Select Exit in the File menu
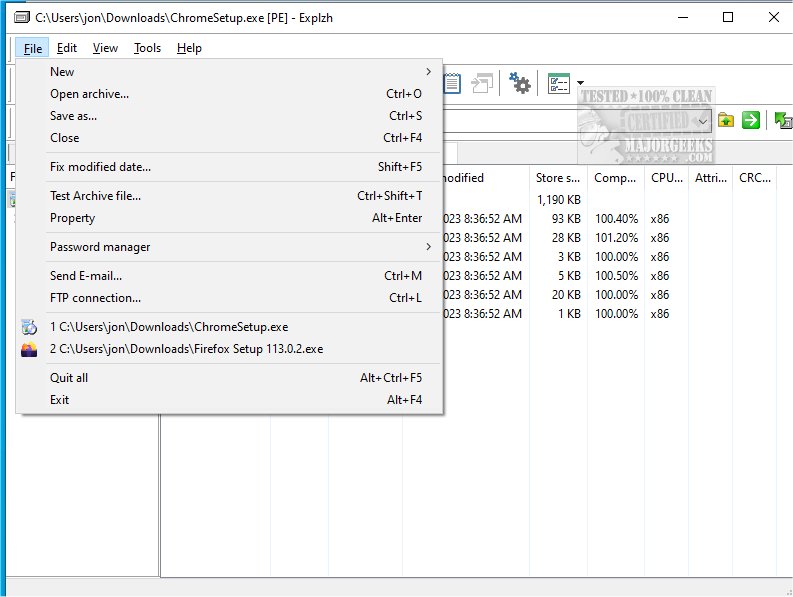This screenshot has width=793, height=597. click(x=230, y=400)
